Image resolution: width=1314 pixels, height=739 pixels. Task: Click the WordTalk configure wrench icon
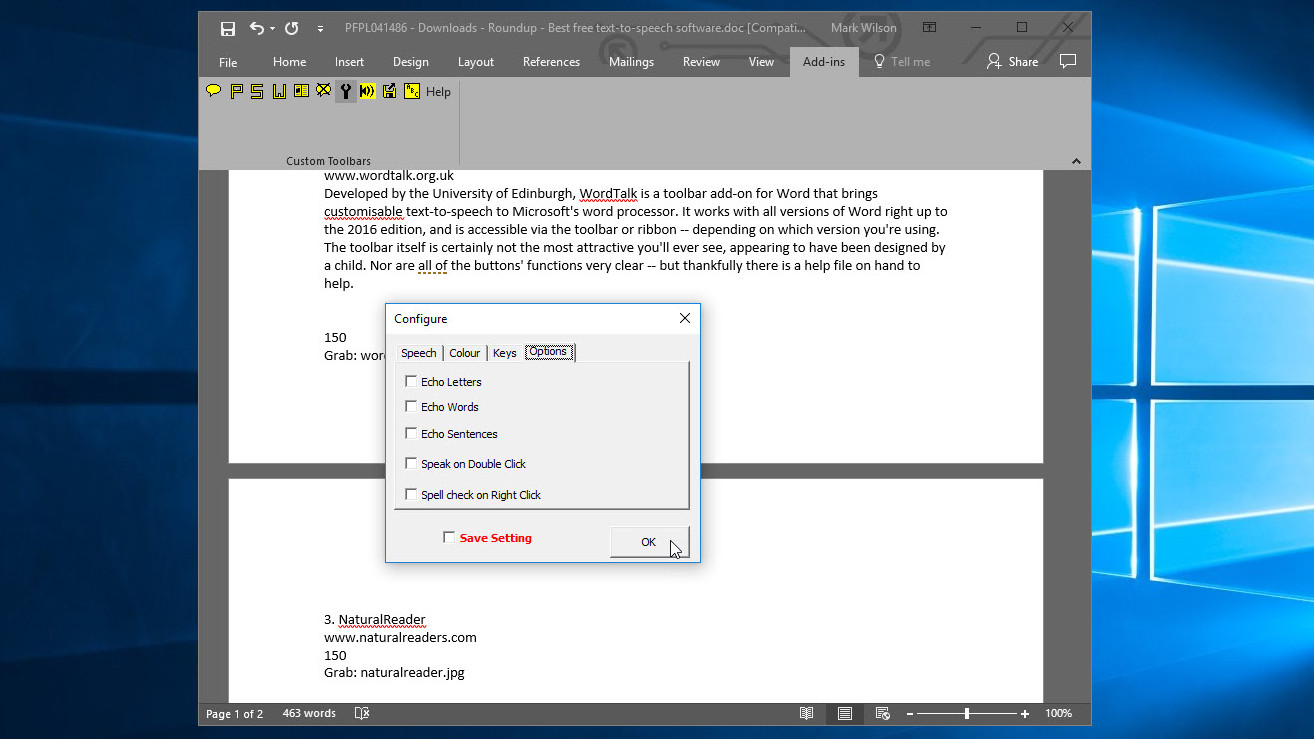click(x=346, y=91)
